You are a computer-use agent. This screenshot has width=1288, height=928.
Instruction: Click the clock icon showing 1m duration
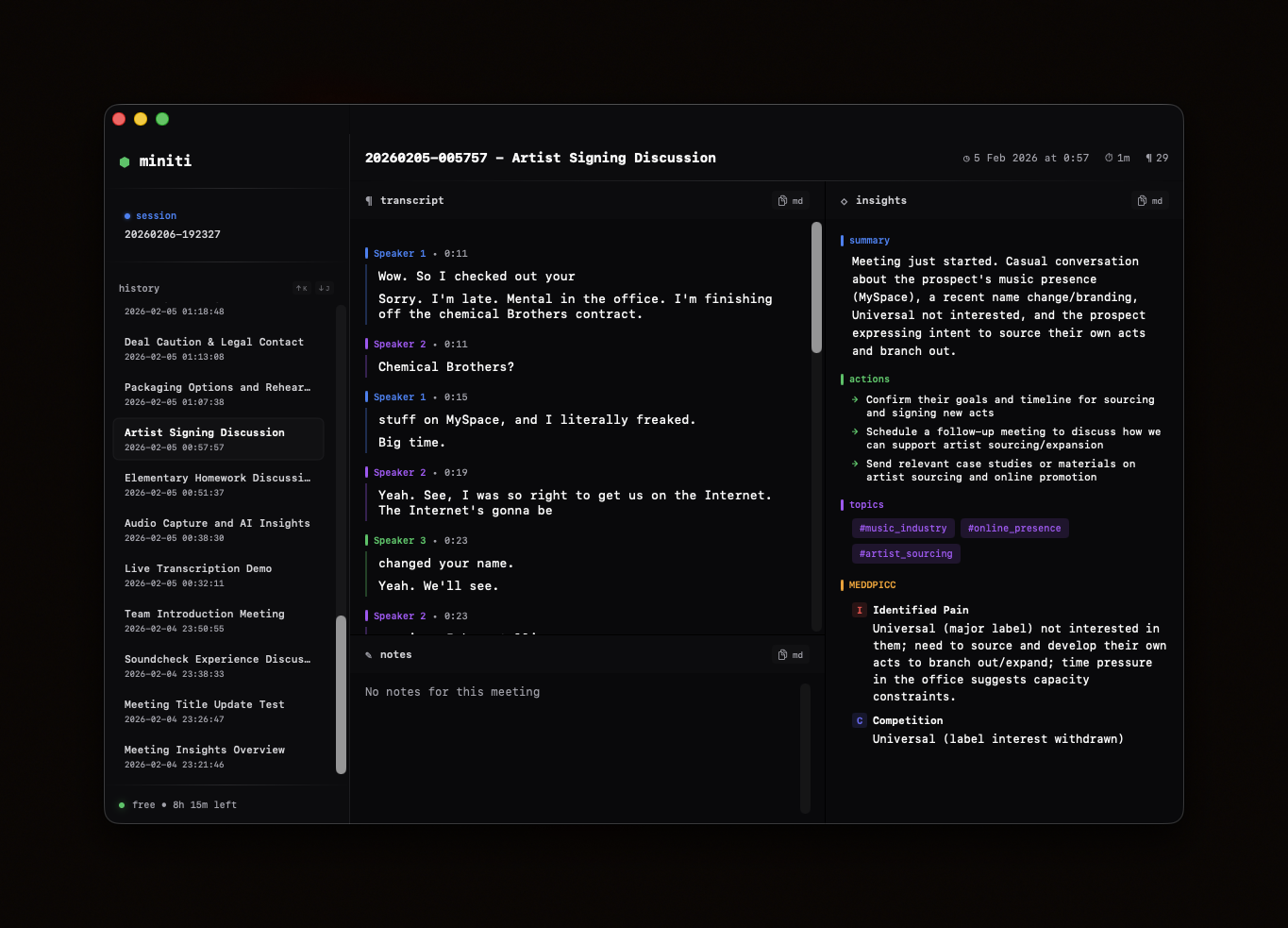pos(1110,158)
